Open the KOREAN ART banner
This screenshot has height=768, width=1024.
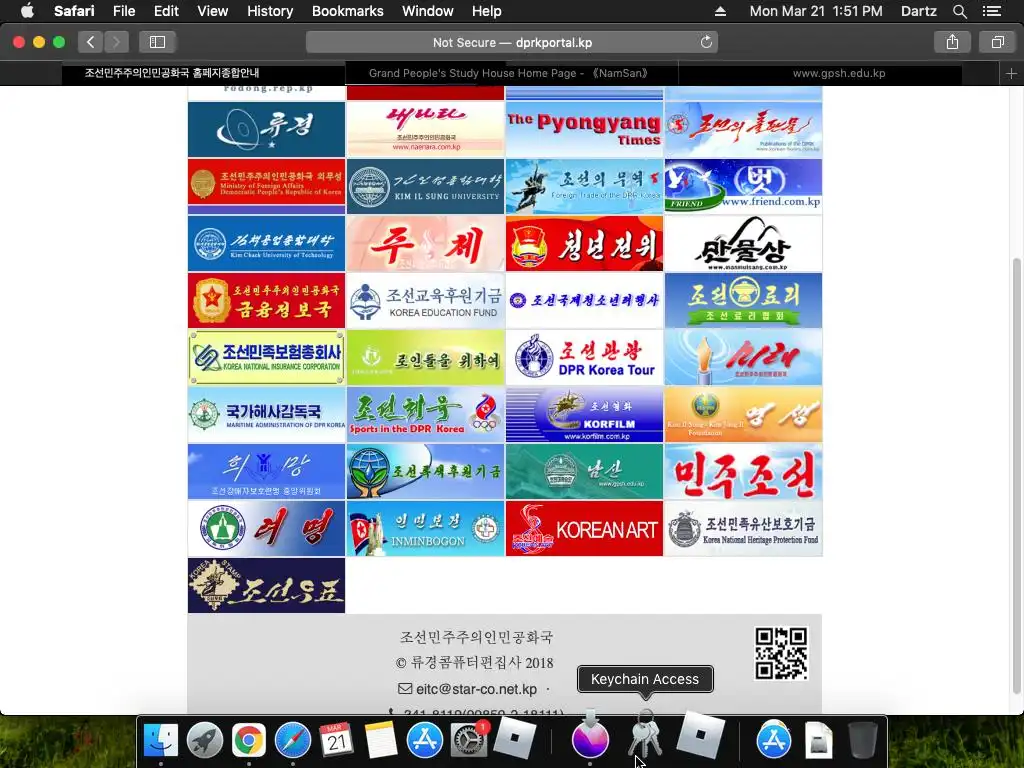point(584,528)
